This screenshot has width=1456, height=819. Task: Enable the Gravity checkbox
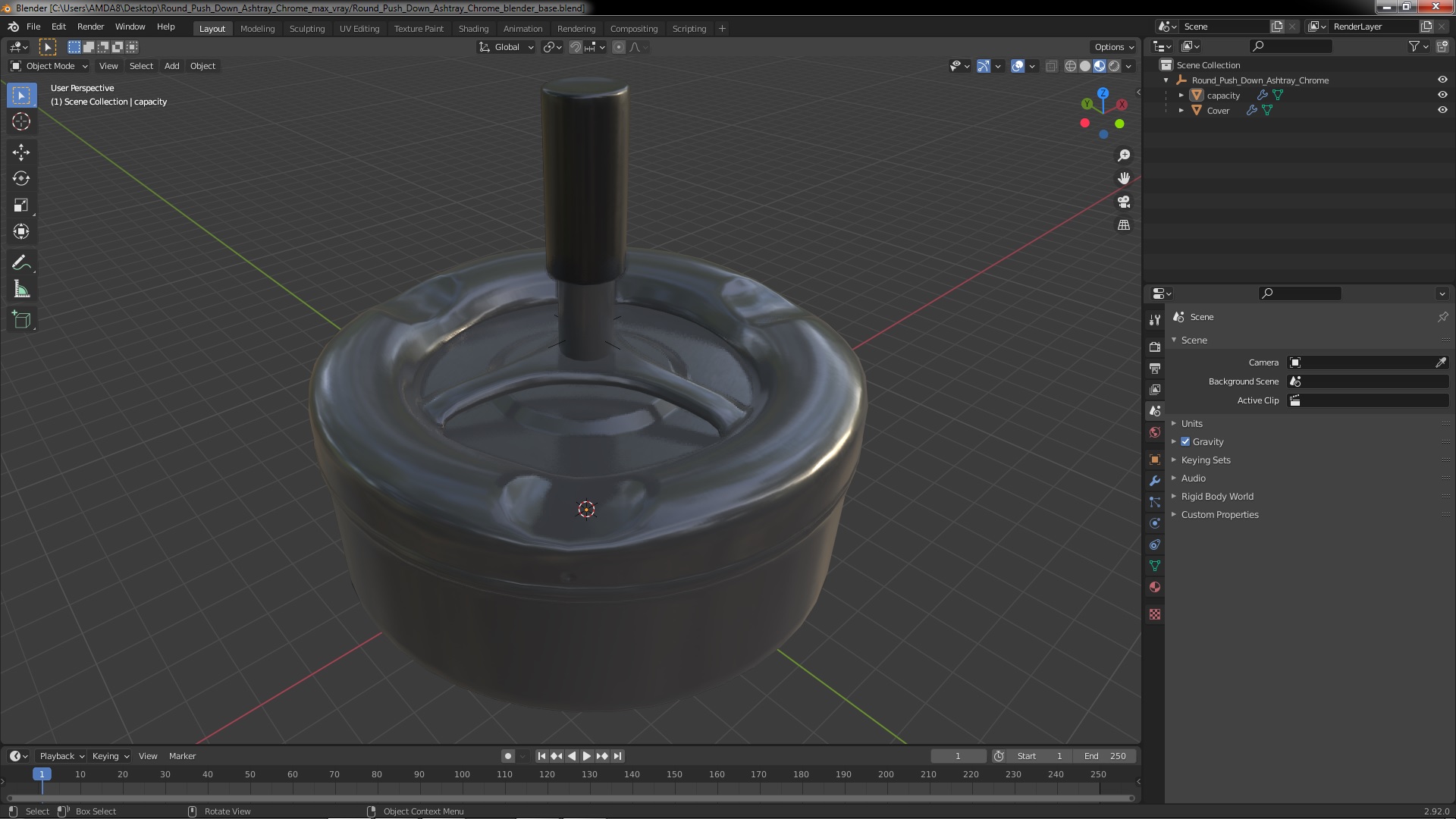(x=1185, y=441)
